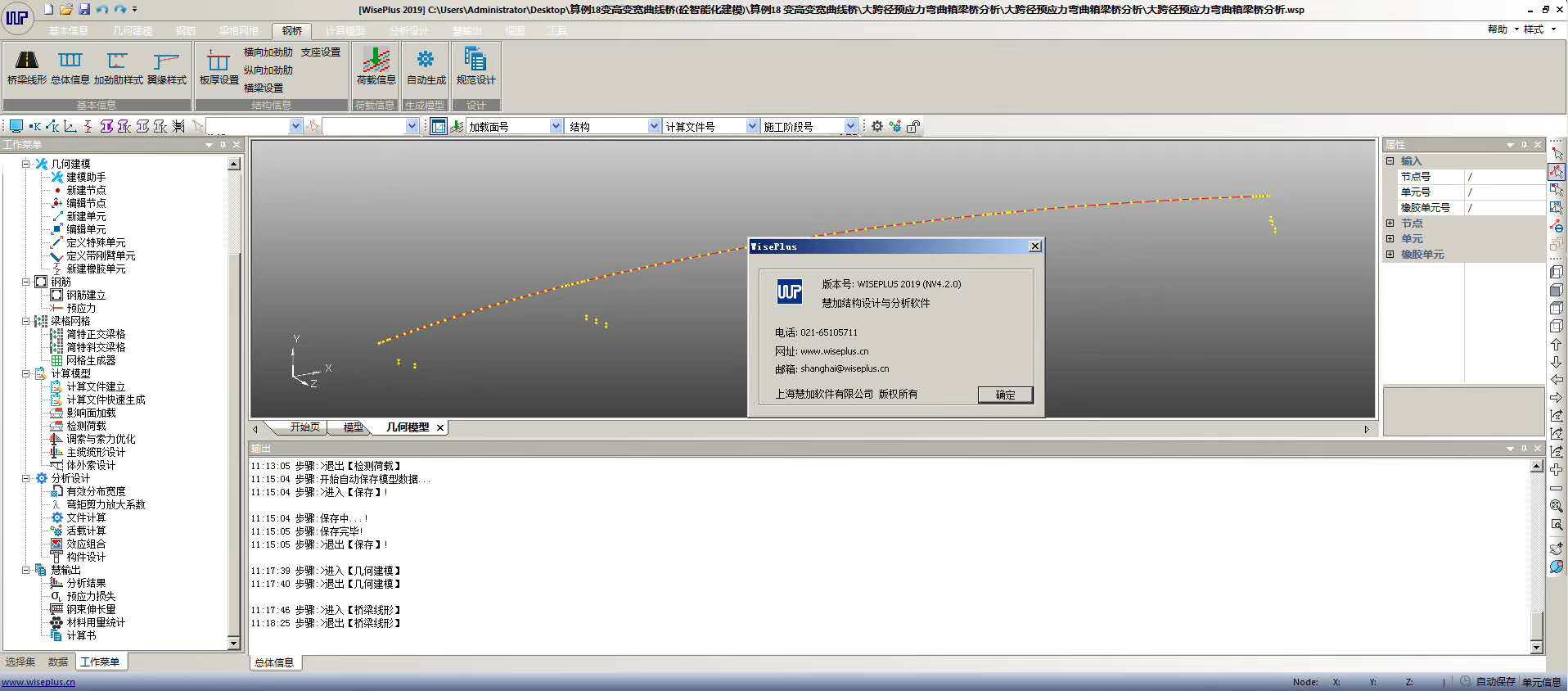This screenshot has width=1568, height=691.
Task: Click the open folder icon in quick access
Action: click(x=66, y=9)
